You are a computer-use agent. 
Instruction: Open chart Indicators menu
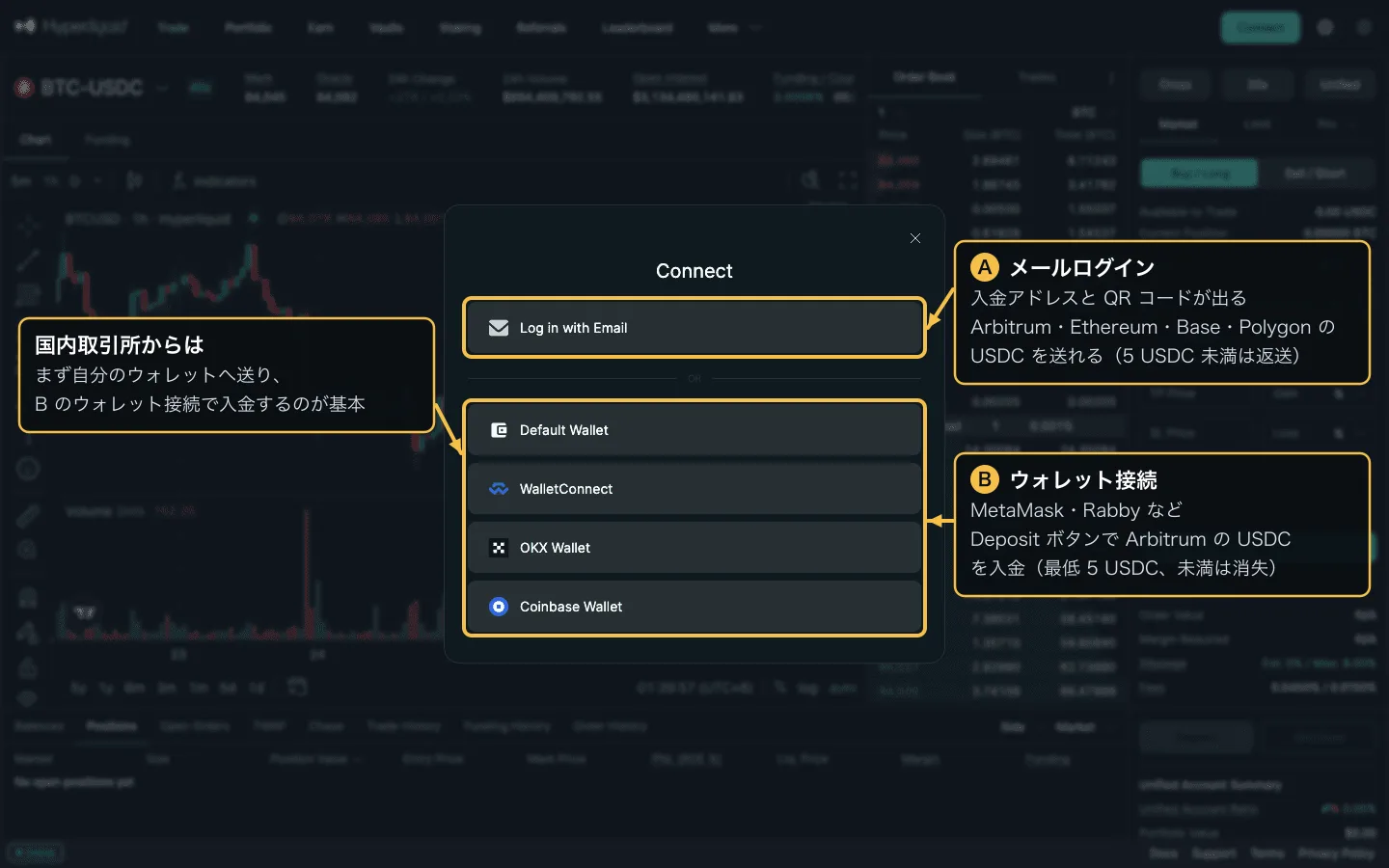pos(215,181)
